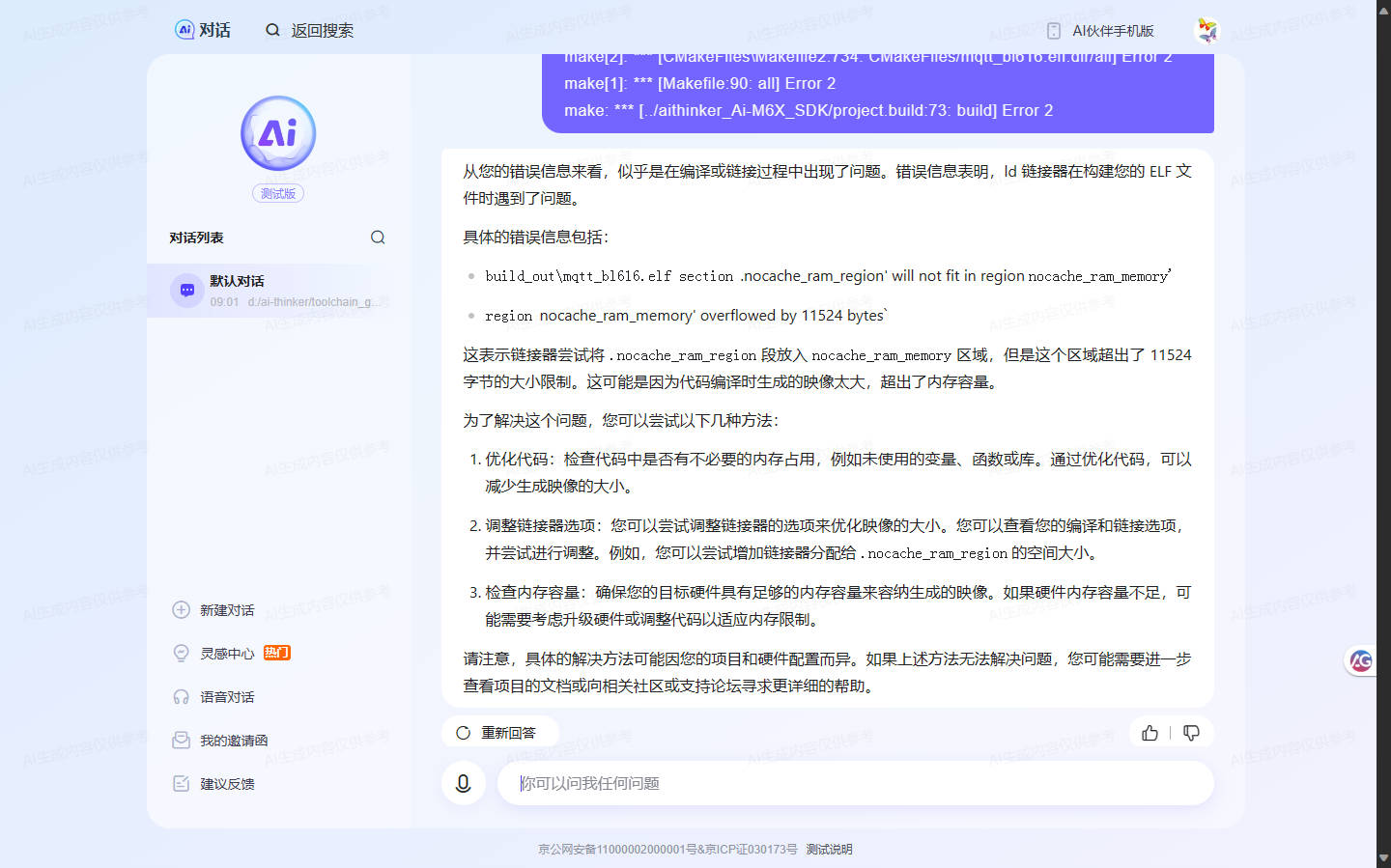The height and width of the screenshot is (868, 1391).
Task: Open 灵感中心 menu item
Action: tap(227, 654)
